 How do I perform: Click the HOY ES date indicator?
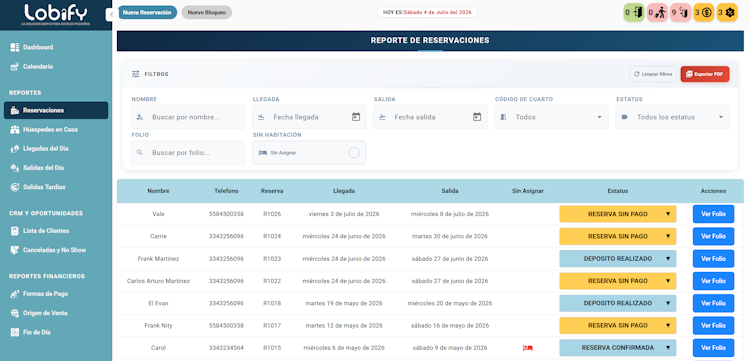click(427, 13)
